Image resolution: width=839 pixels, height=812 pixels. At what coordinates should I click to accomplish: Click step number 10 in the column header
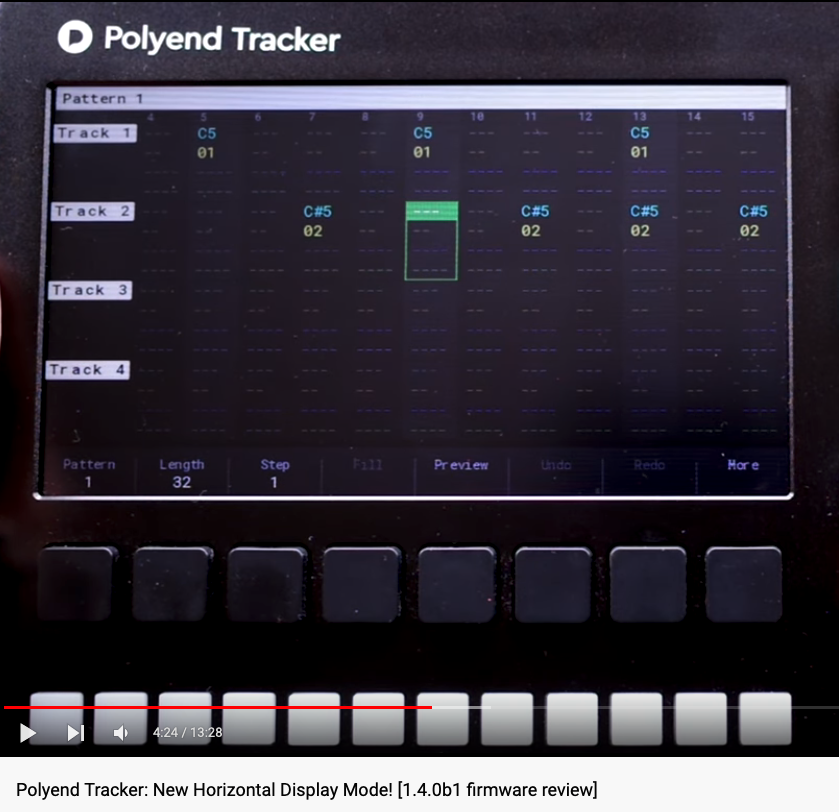(477, 117)
